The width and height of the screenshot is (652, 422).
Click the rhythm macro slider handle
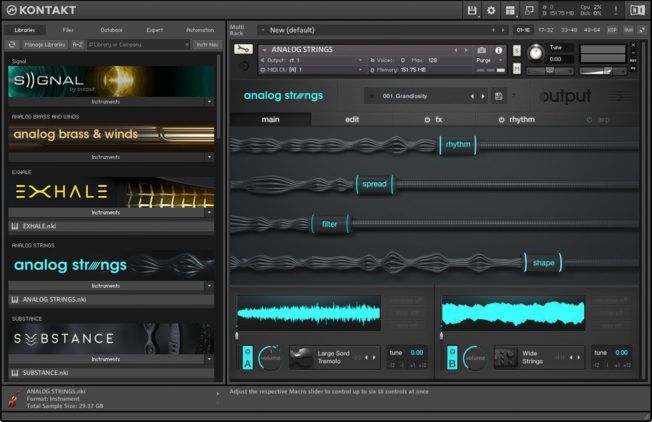458,145
